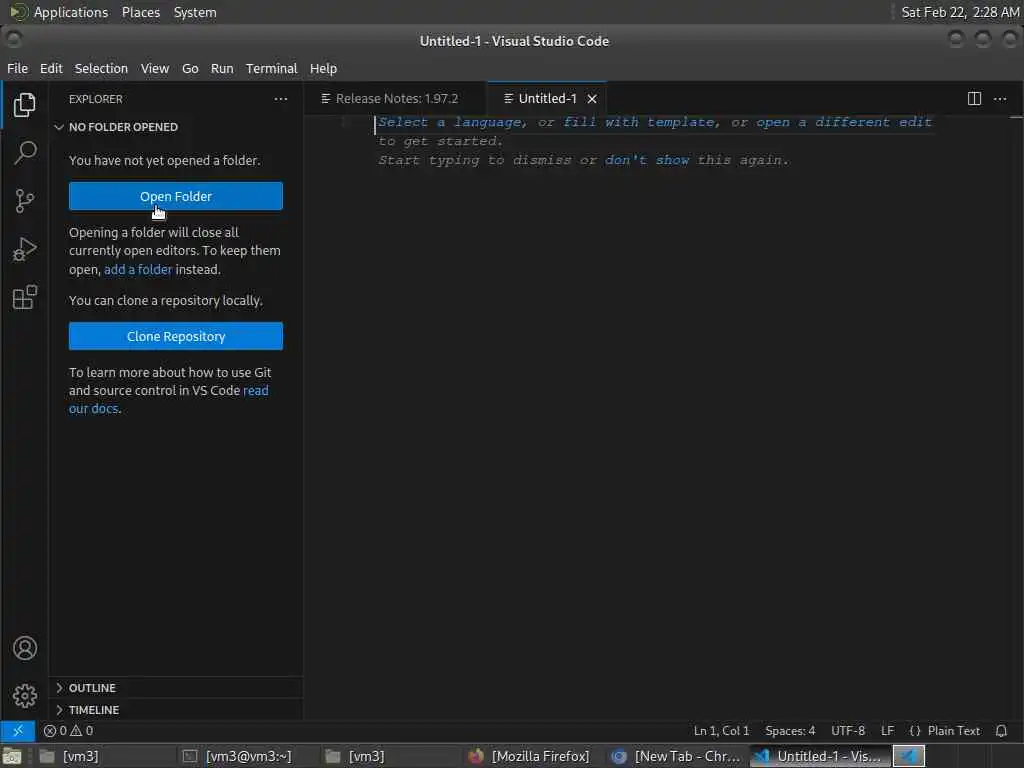Viewport: 1024px width, 768px height.
Task: Expand the TIMELINE section
Action: tap(175, 710)
